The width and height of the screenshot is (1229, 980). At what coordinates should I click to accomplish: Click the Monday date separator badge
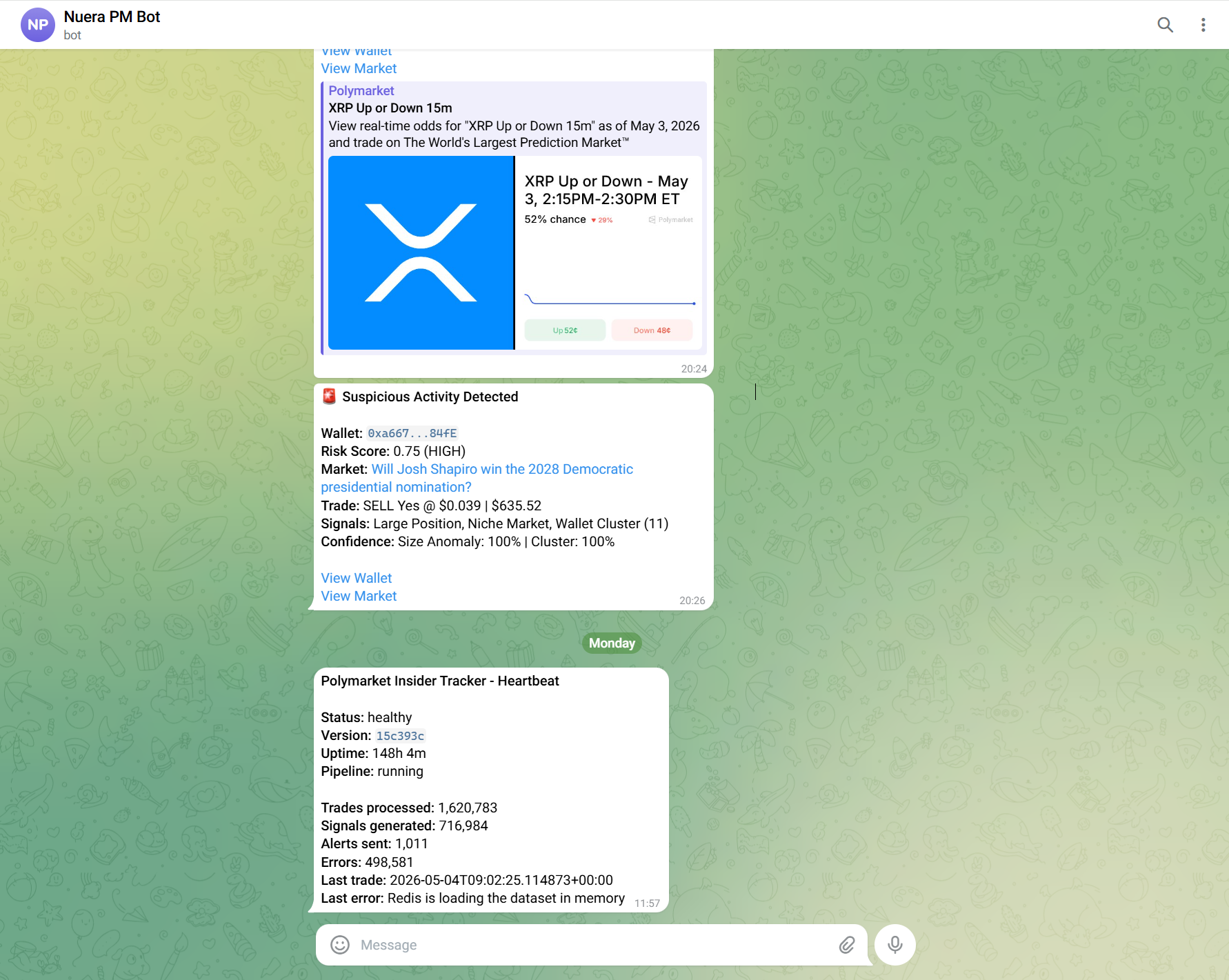coord(612,643)
